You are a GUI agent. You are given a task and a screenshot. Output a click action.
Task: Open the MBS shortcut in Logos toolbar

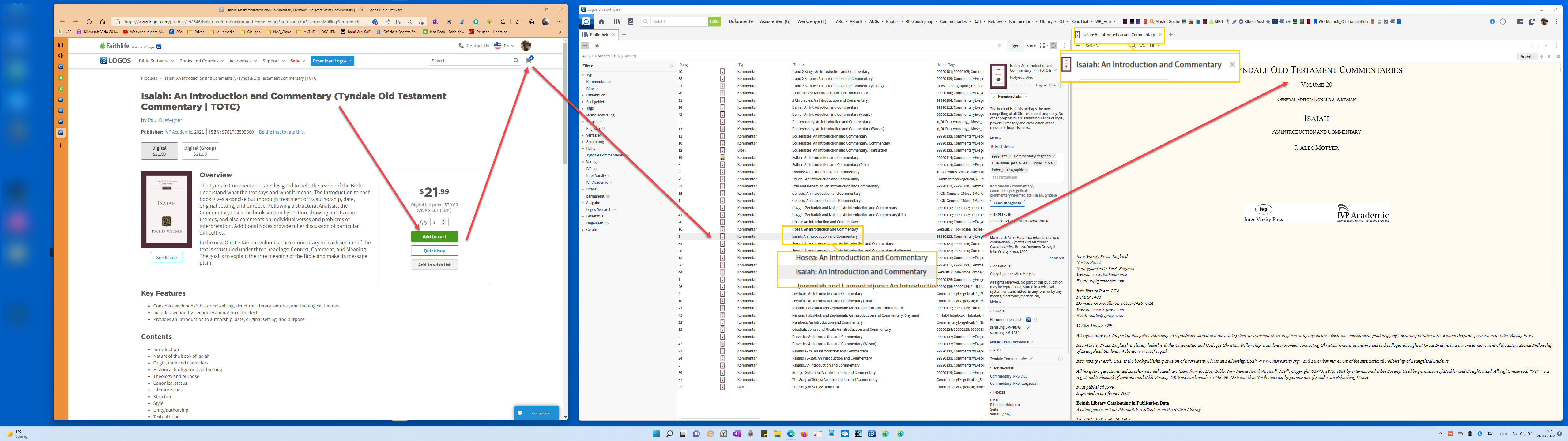(x=1216, y=21)
